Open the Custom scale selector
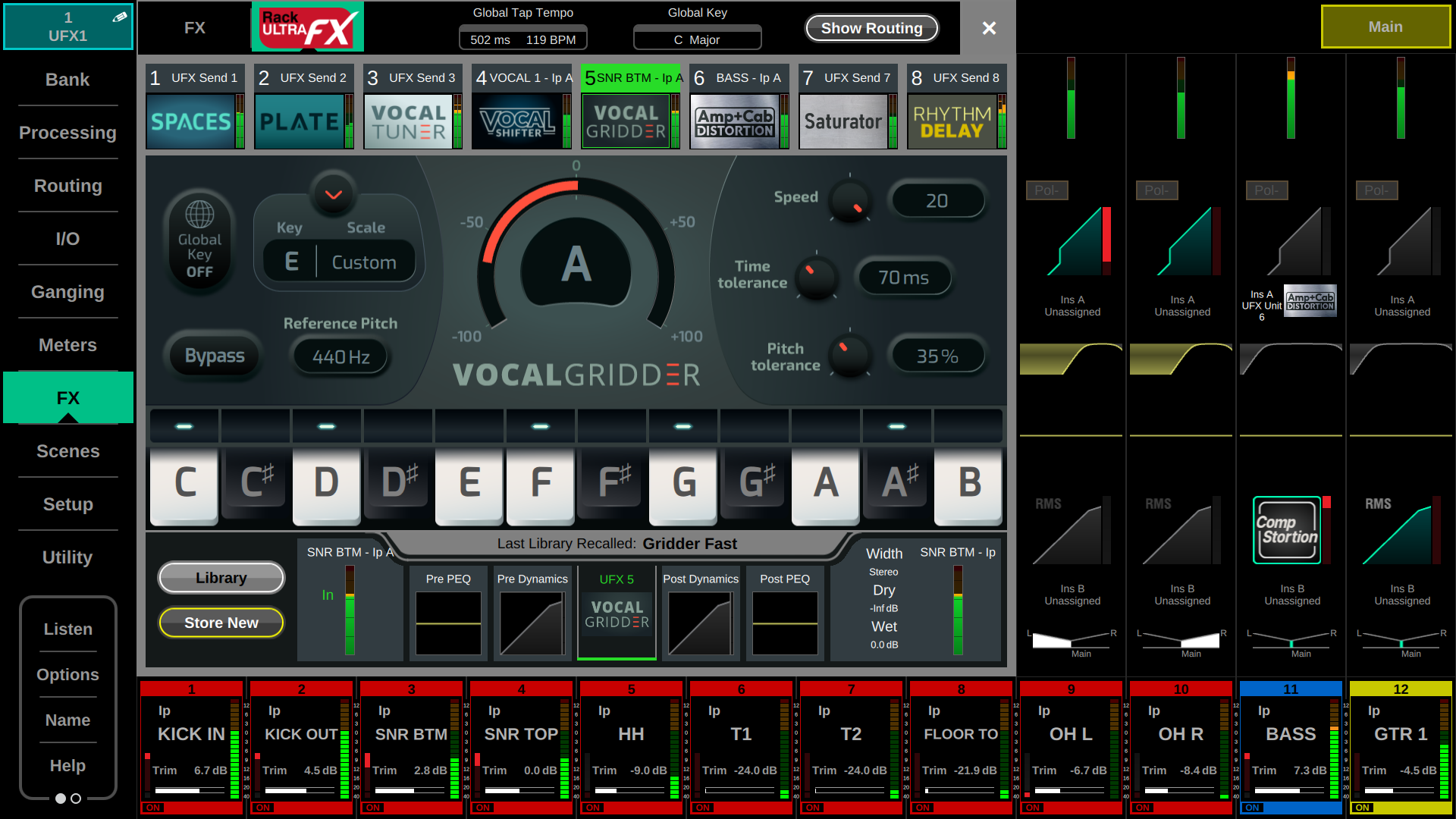 364,262
